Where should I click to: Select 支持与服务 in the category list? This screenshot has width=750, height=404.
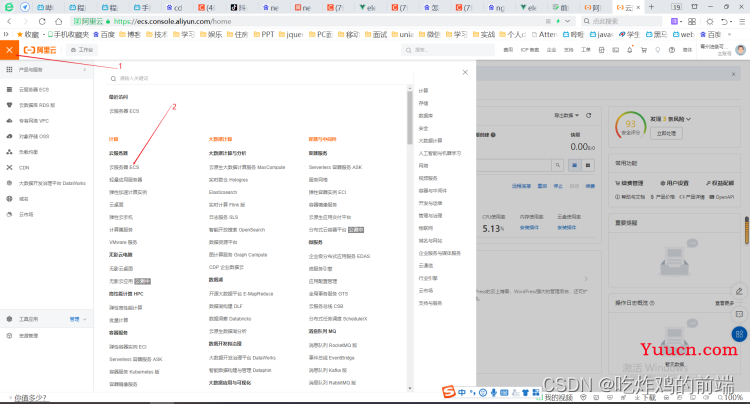click(x=430, y=303)
